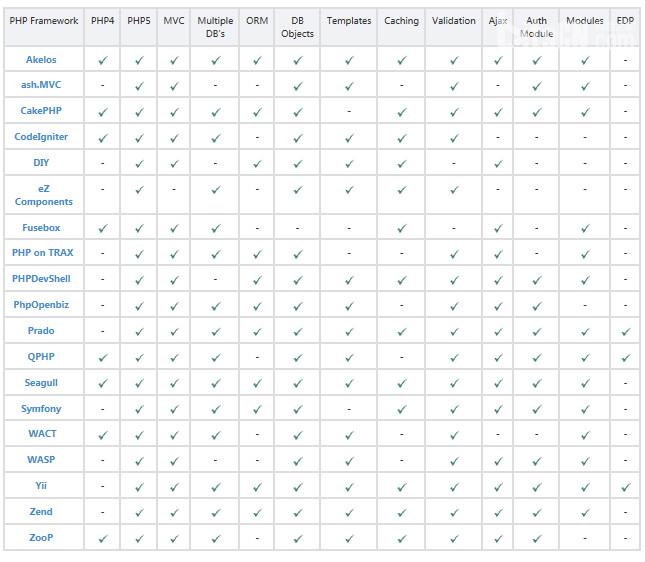Image resolution: width=645 pixels, height=562 pixels.
Task: Click the WACT Modules checkmark
Action: [x=585, y=435]
